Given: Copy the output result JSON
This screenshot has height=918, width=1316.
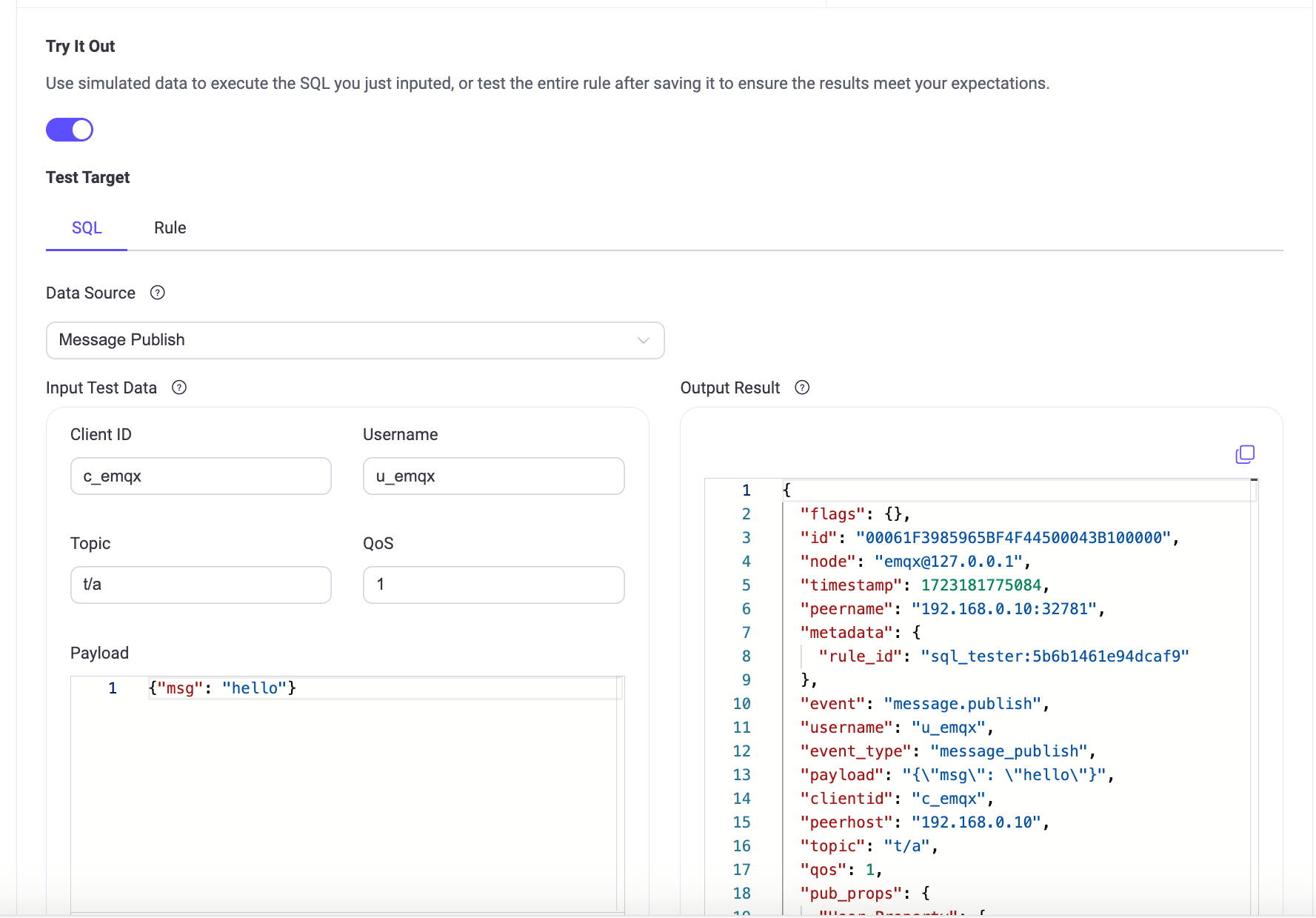Looking at the screenshot, I should click(x=1245, y=453).
